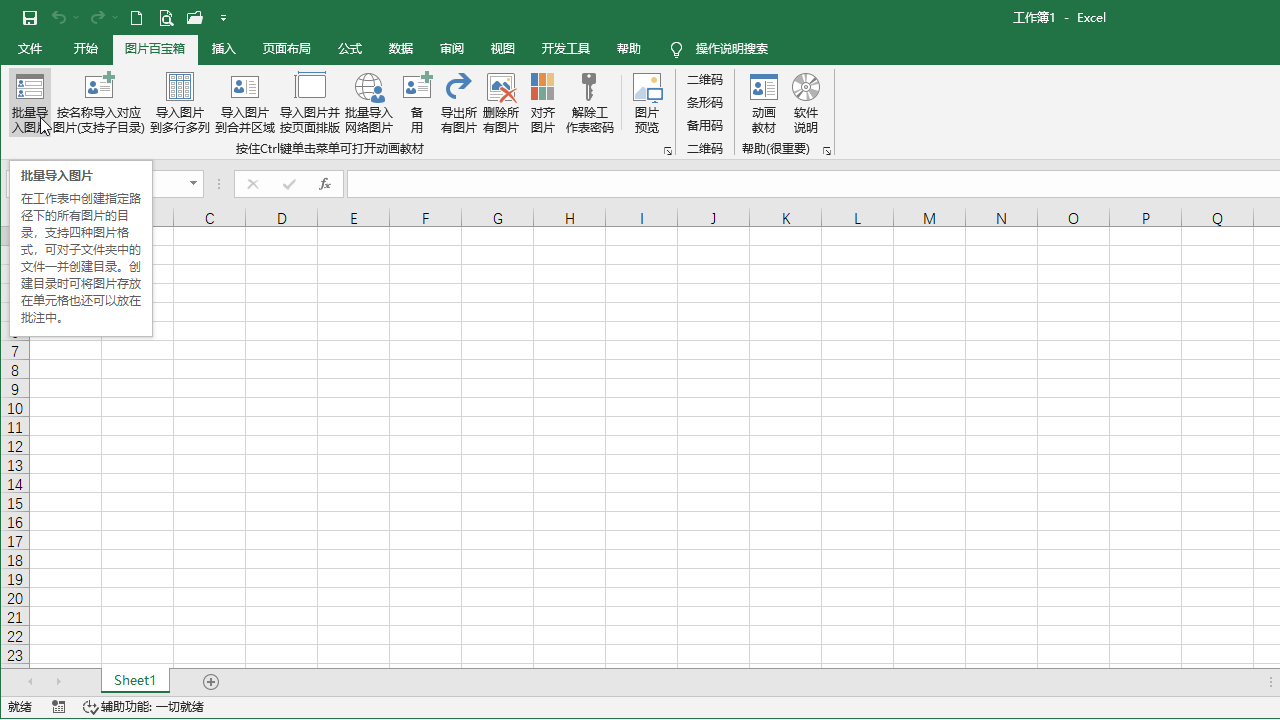1280x720 pixels.
Task: Add a new sheet with plus button
Action: click(x=211, y=681)
